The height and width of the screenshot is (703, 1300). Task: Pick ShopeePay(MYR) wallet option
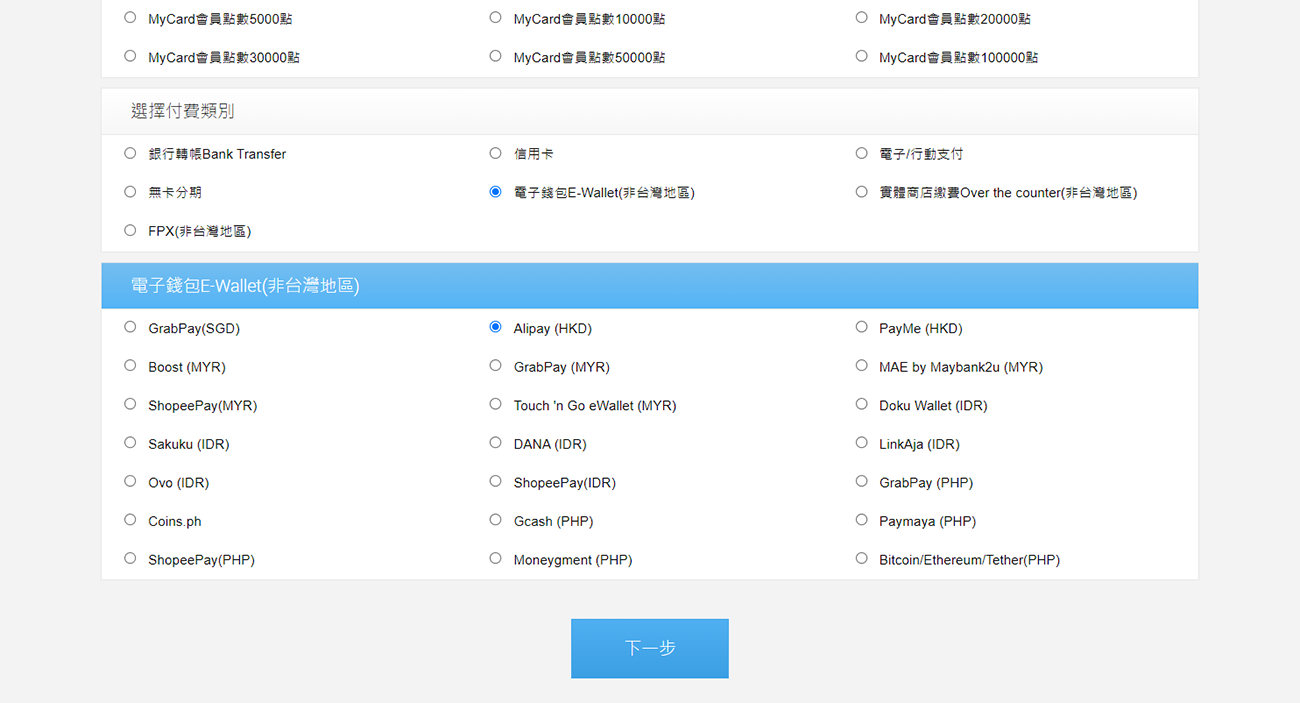click(x=130, y=405)
